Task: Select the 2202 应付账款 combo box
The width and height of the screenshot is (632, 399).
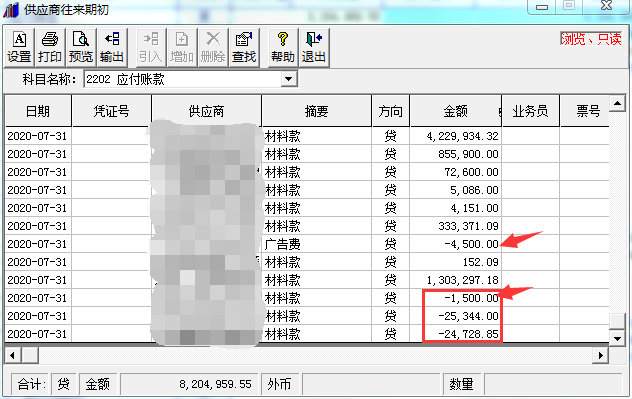Action: [191, 79]
